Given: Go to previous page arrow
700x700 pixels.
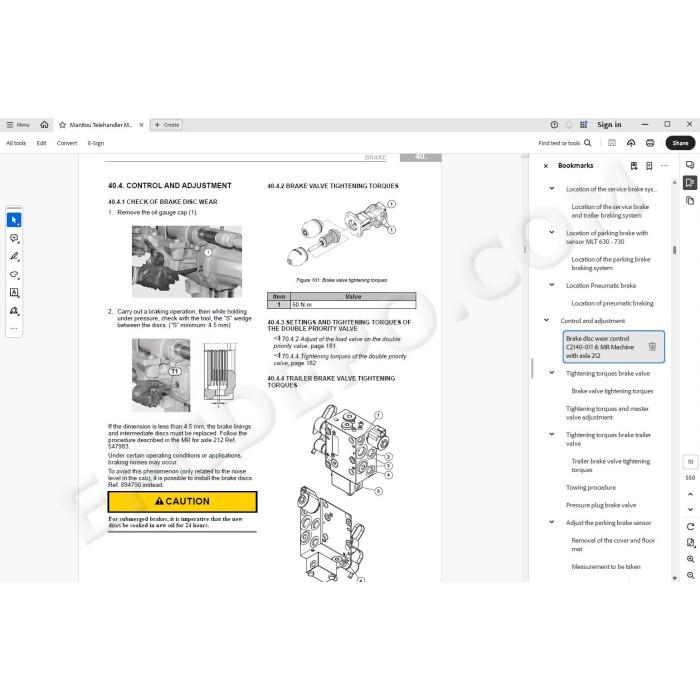Looking at the screenshot, I should (690, 494).
